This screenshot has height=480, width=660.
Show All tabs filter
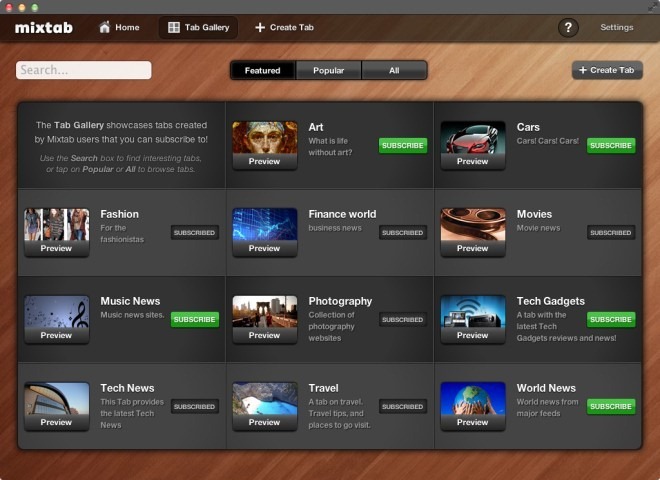[394, 70]
